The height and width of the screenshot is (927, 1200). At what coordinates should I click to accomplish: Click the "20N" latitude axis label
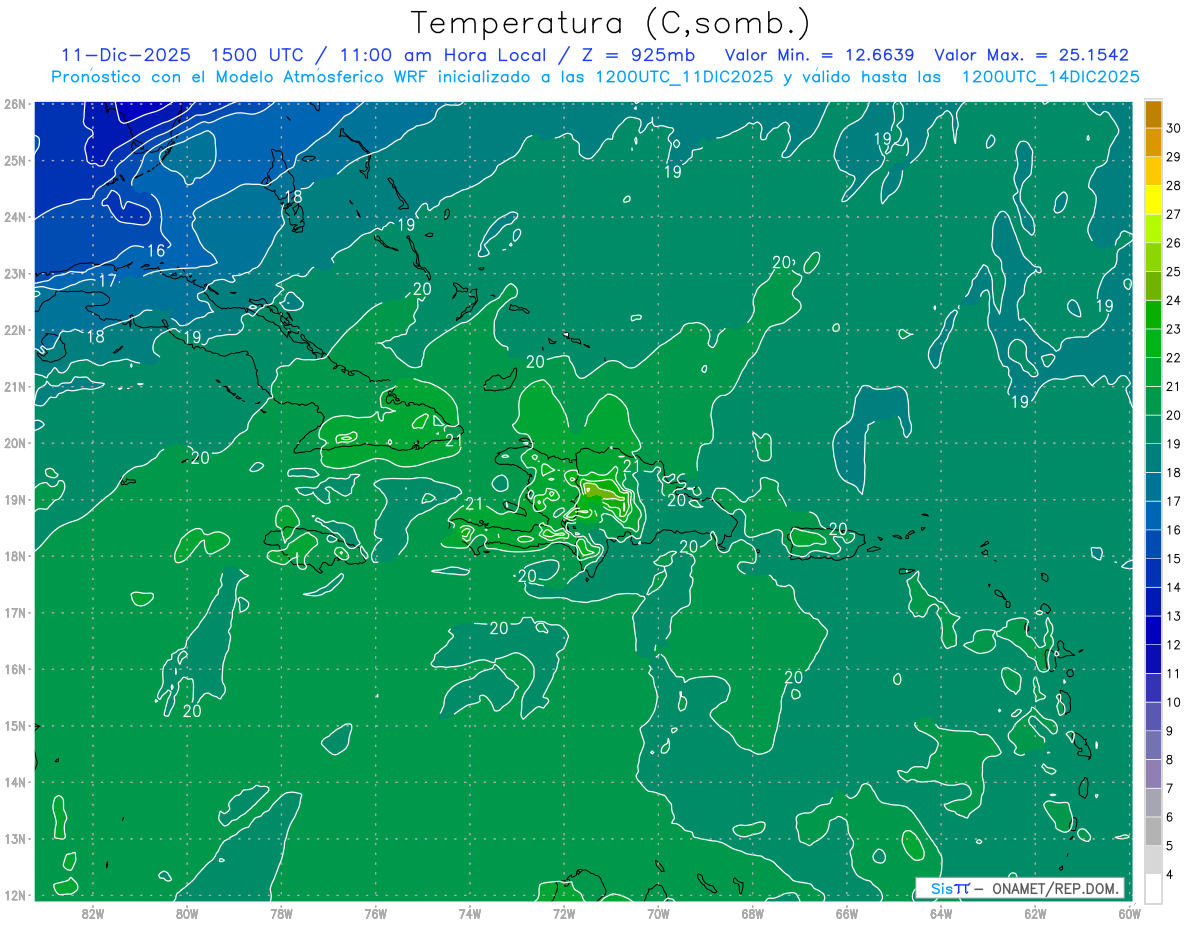click(14, 443)
